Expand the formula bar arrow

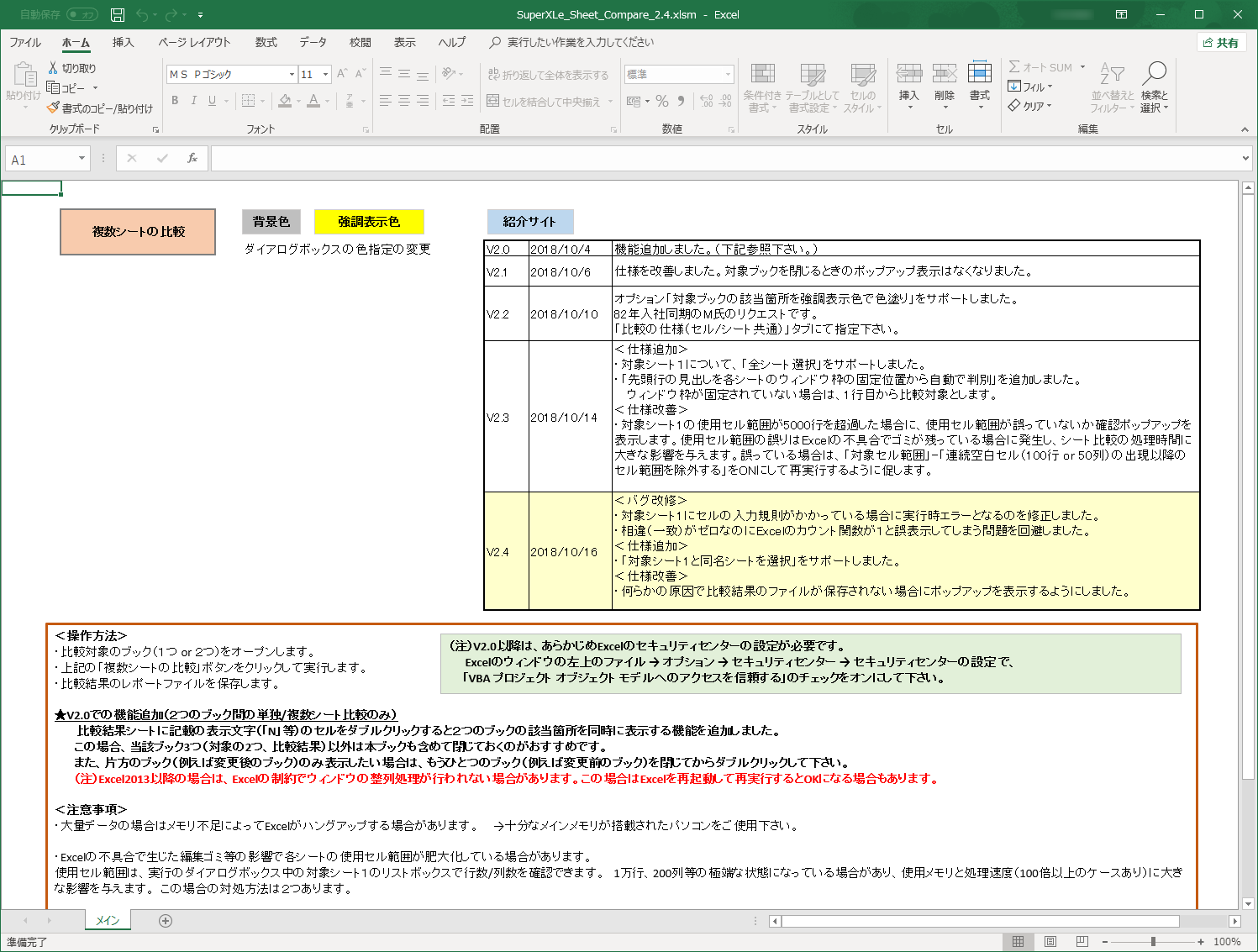pyautogui.click(x=1245, y=158)
